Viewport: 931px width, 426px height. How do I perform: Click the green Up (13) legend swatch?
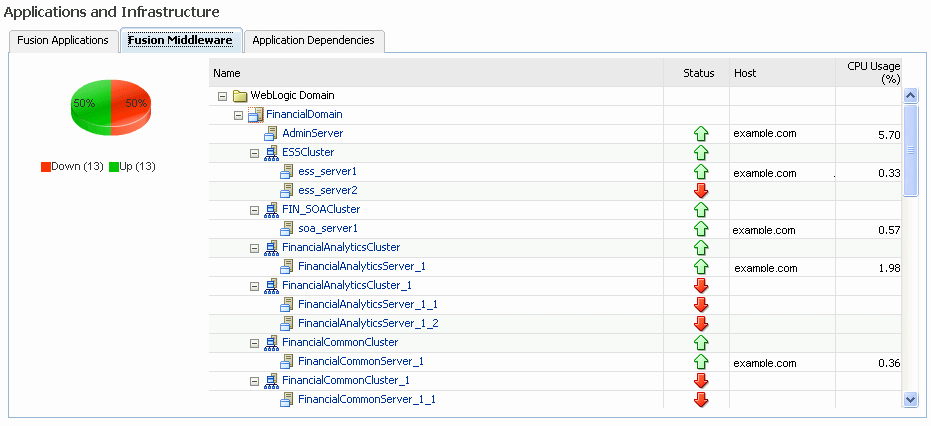tap(114, 167)
